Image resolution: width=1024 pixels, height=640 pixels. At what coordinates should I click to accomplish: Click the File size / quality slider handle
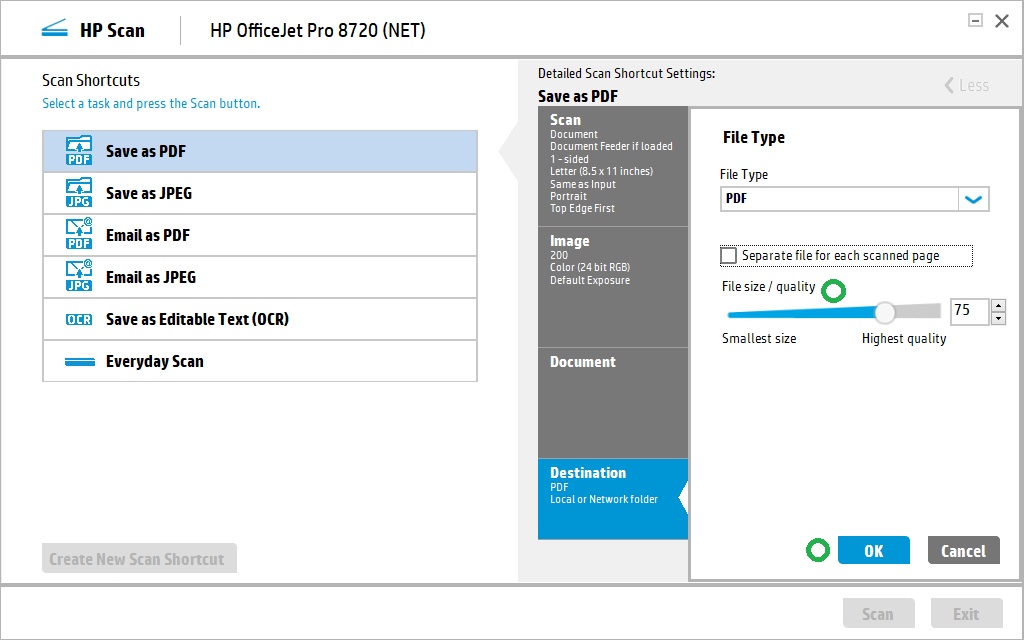tap(885, 313)
